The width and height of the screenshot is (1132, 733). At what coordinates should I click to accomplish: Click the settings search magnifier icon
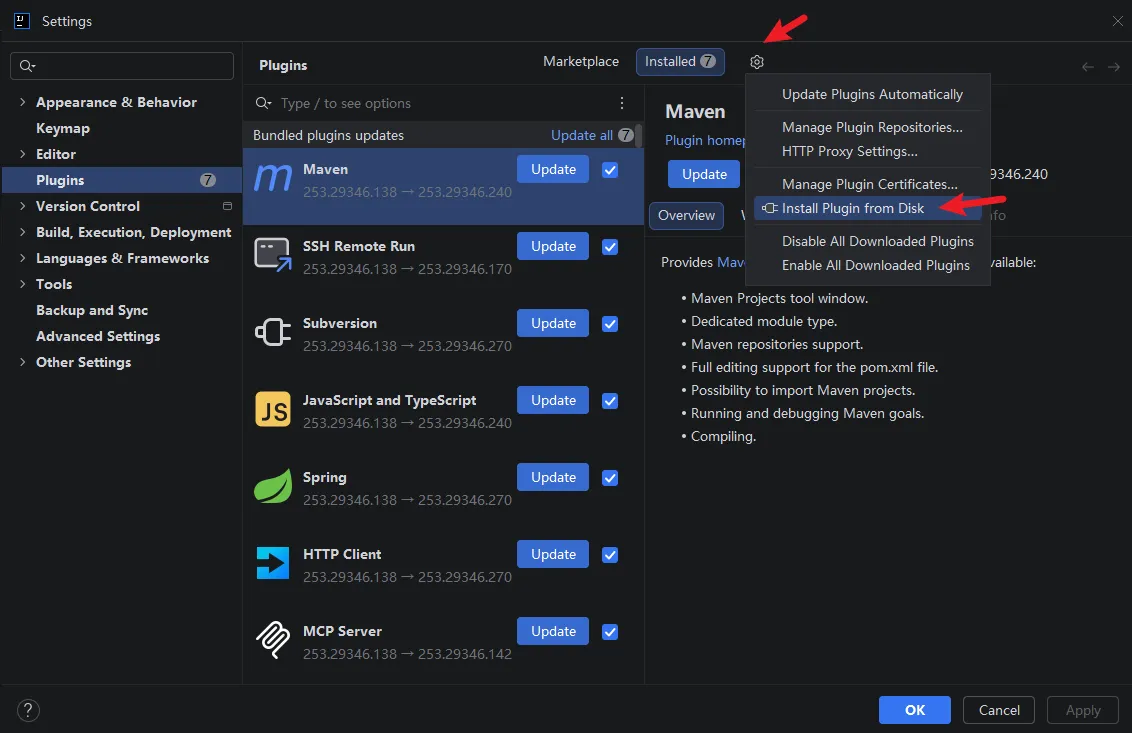click(27, 66)
